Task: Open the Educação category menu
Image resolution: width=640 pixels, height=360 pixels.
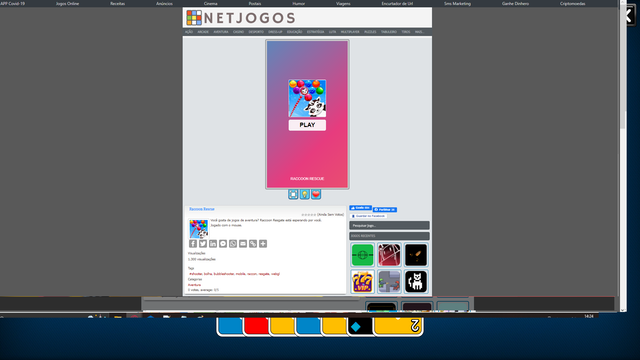Action: tap(294, 32)
